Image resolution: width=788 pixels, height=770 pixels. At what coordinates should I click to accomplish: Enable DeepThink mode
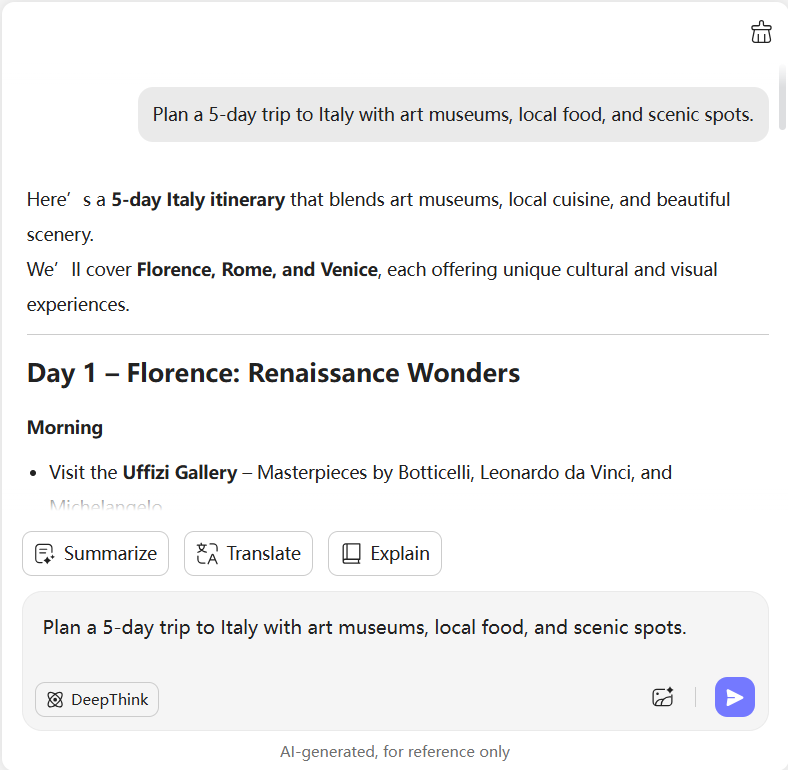coord(97,700)
